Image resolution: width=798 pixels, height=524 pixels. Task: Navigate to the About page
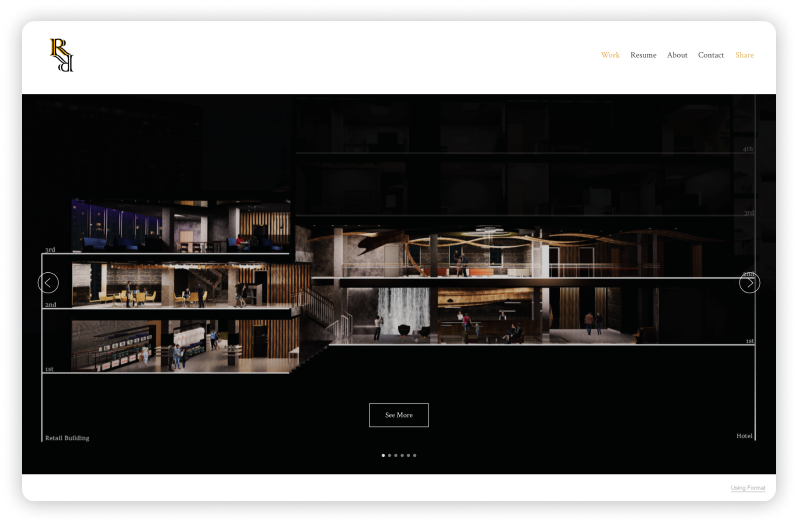tap(677, 55)
